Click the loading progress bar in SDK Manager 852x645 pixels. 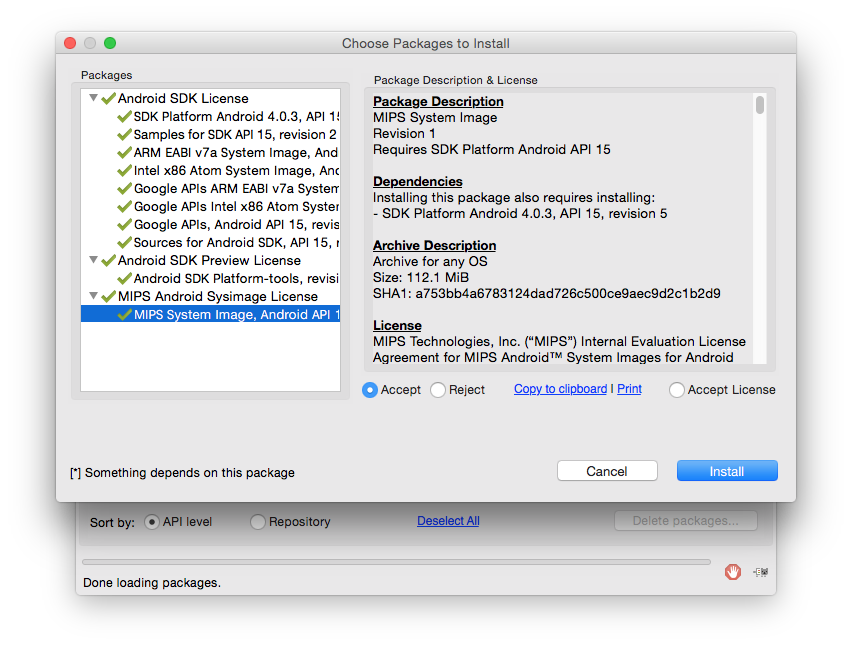pos(396,562)
